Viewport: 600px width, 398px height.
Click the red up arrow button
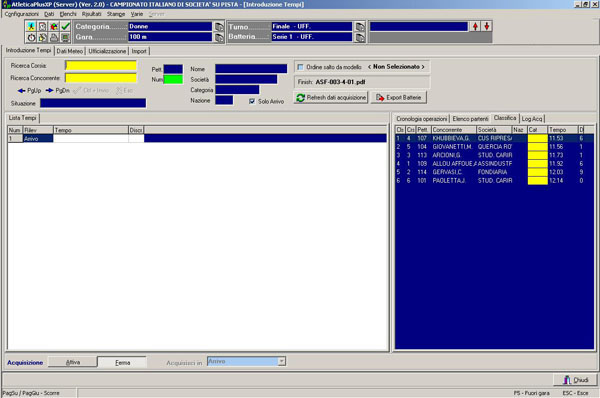(475, 26)
